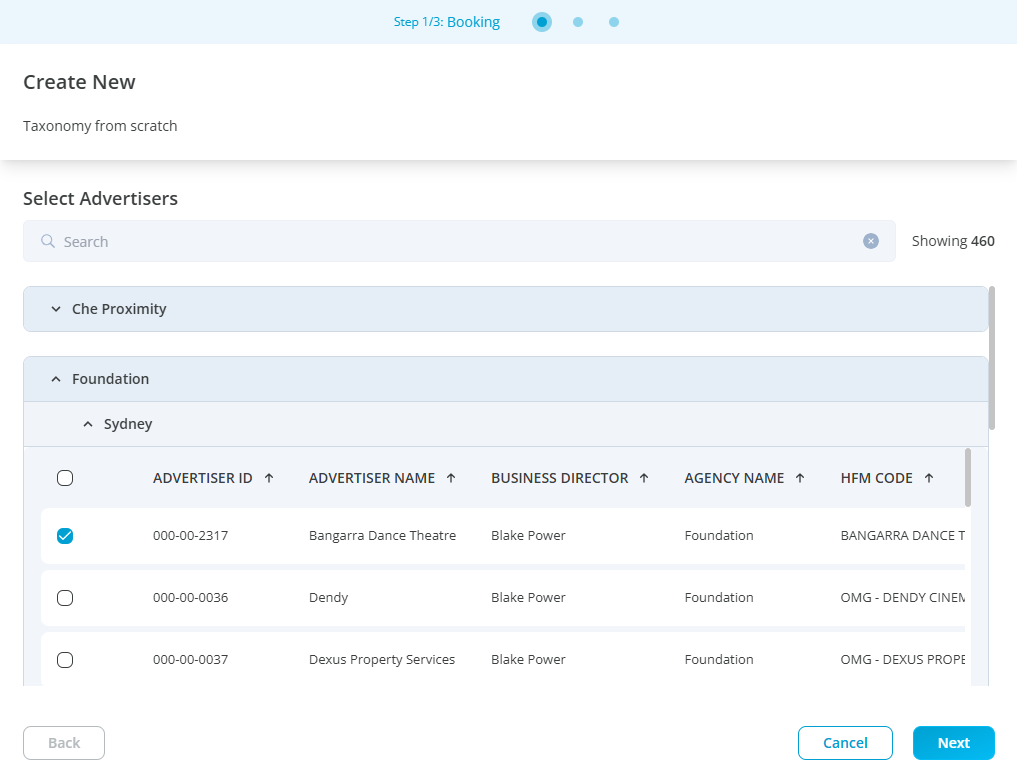The width and height of the screenshot is (1017, 779).
Task: Go to the third step dot
Action: point(614,22)
